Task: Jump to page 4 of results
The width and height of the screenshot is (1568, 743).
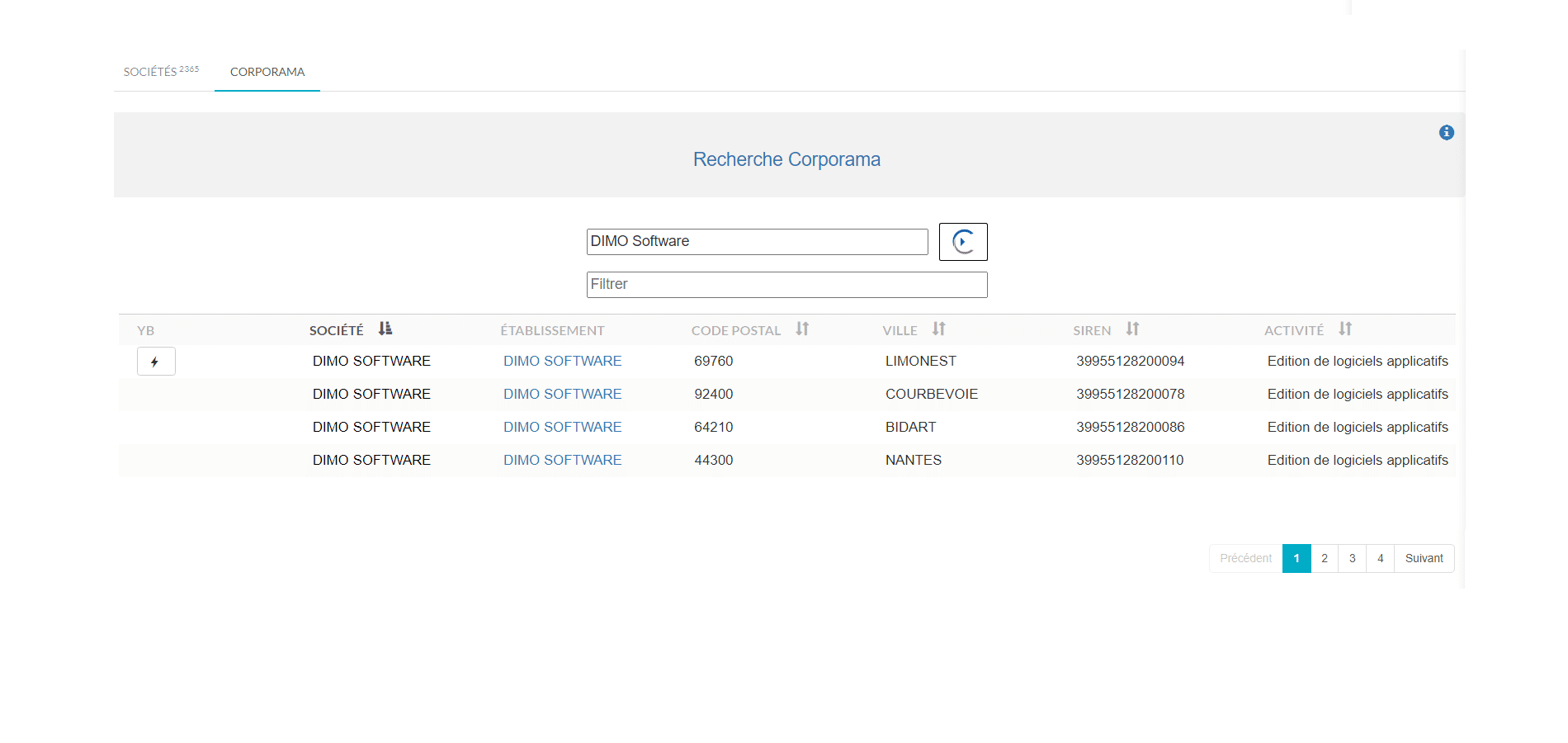Action: click(x=1380, y=559)
